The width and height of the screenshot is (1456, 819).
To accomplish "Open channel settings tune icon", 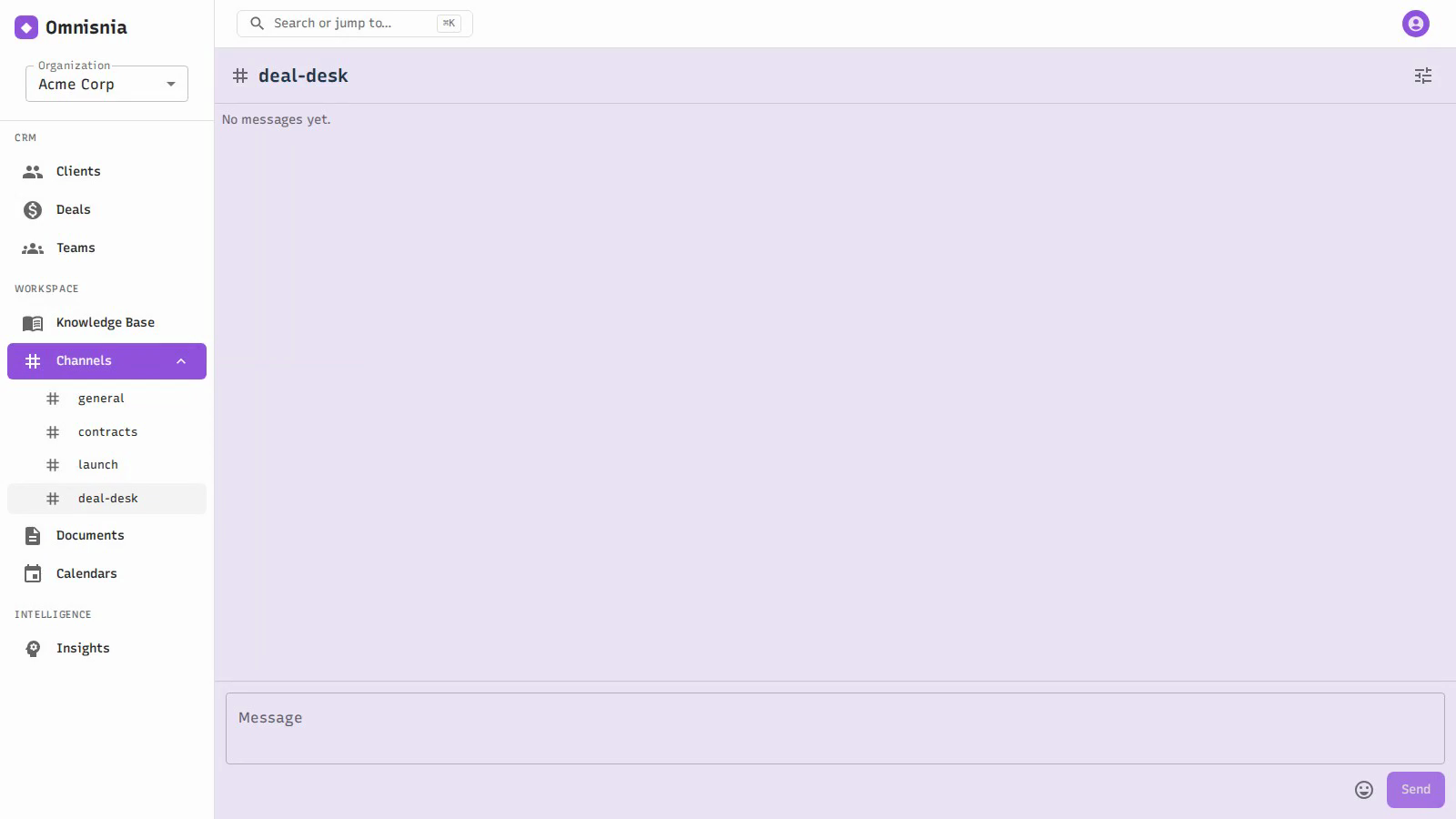I will (x=1423, y=76).
